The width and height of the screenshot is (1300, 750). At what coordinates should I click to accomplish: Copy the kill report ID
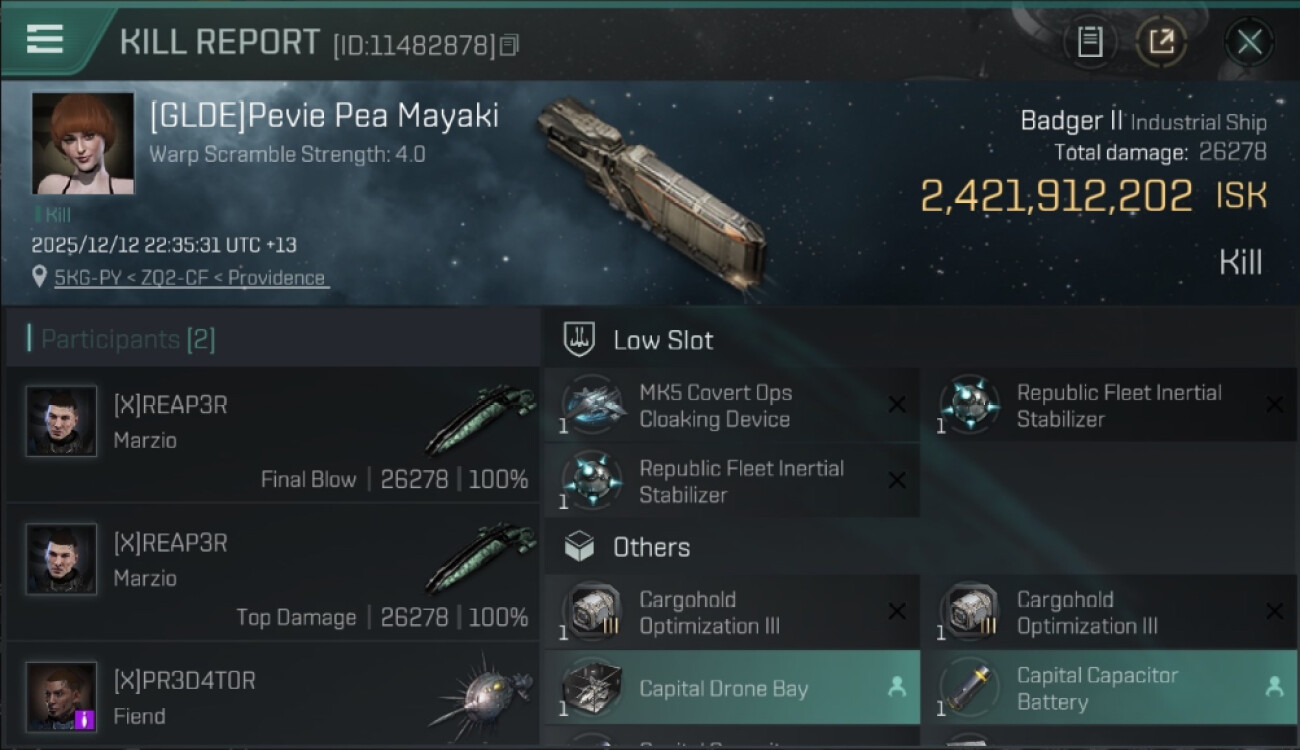510,45
